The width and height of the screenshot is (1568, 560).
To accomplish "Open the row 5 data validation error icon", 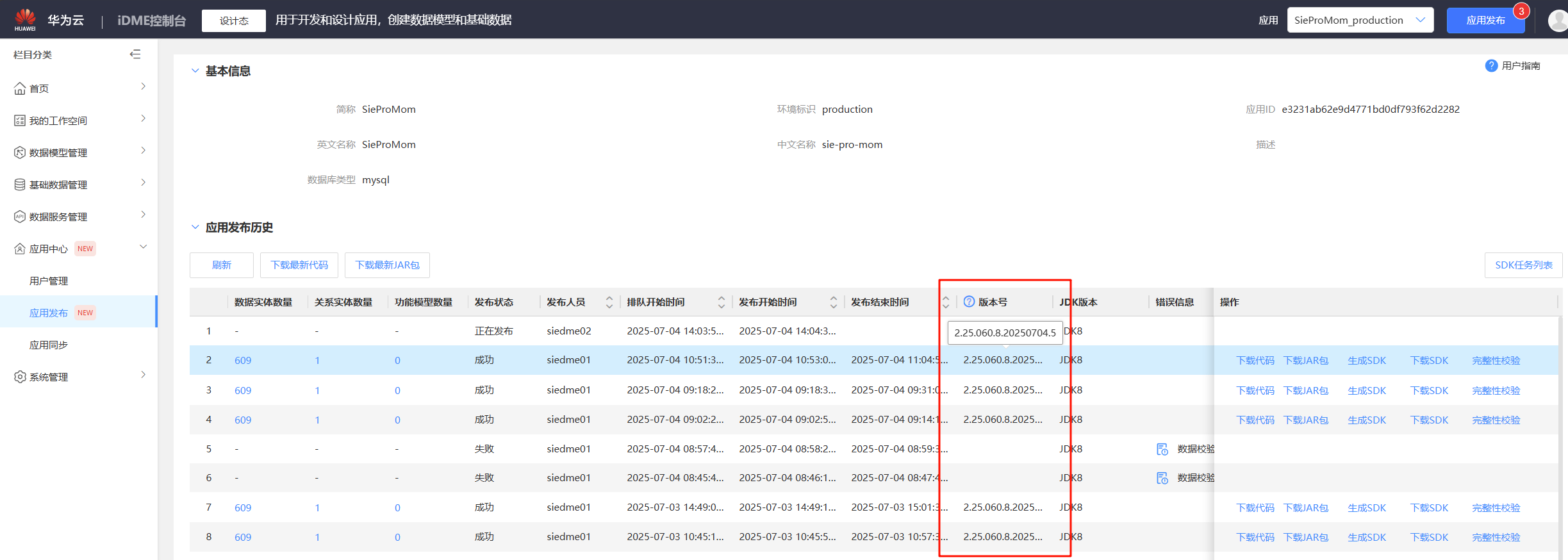I will [1162, 449].
